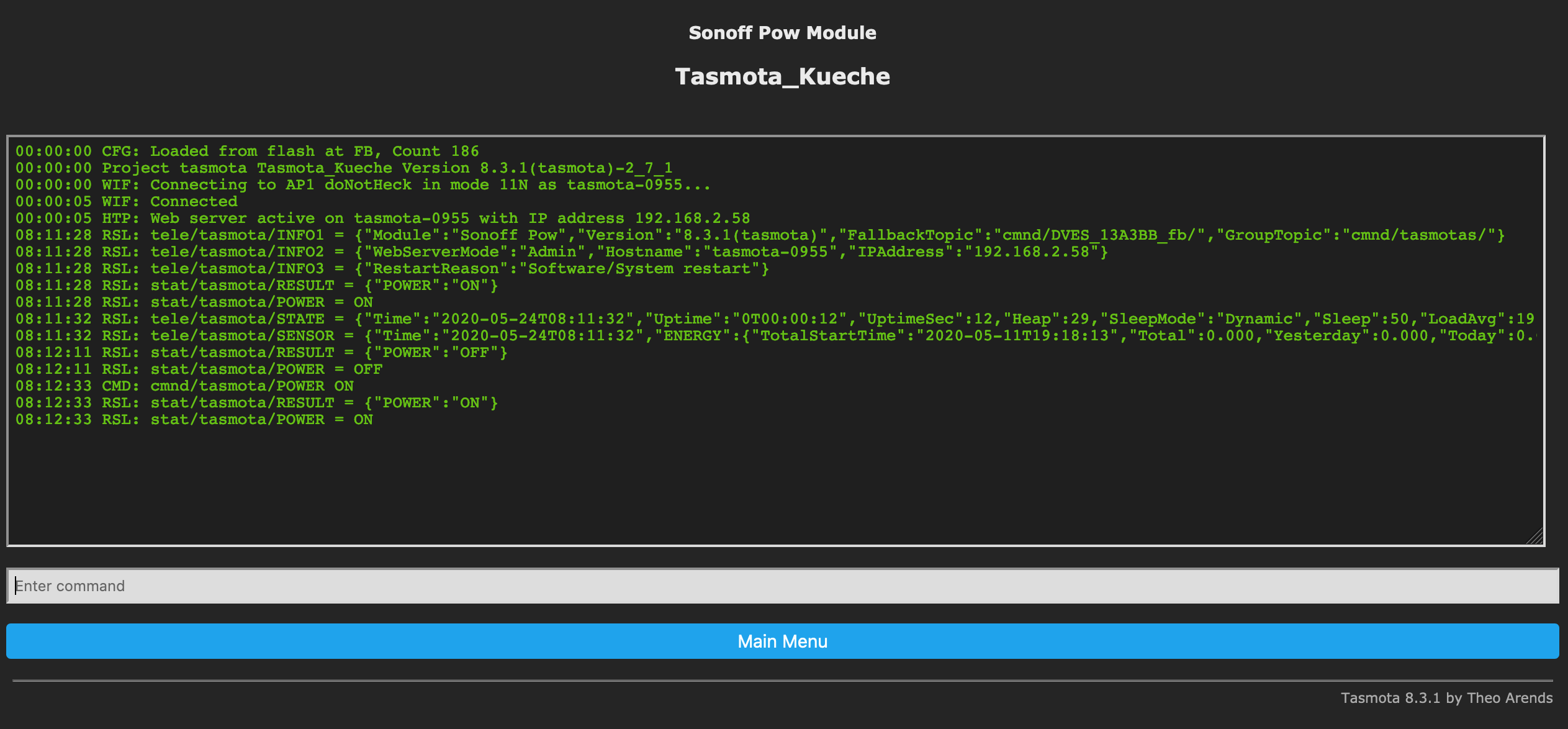1568x729 pixels.
Task: Click the WIF Connecting to AP1 log line
Action: click(363, 185)
